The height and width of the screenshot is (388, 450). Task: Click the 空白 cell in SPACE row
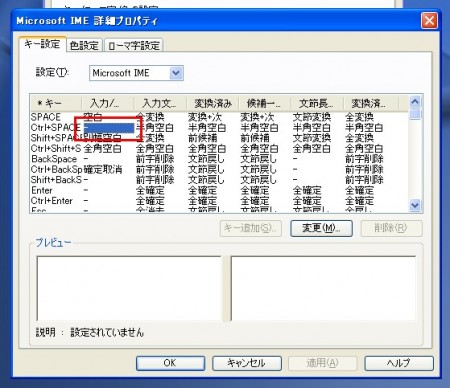tap(93, 117)
